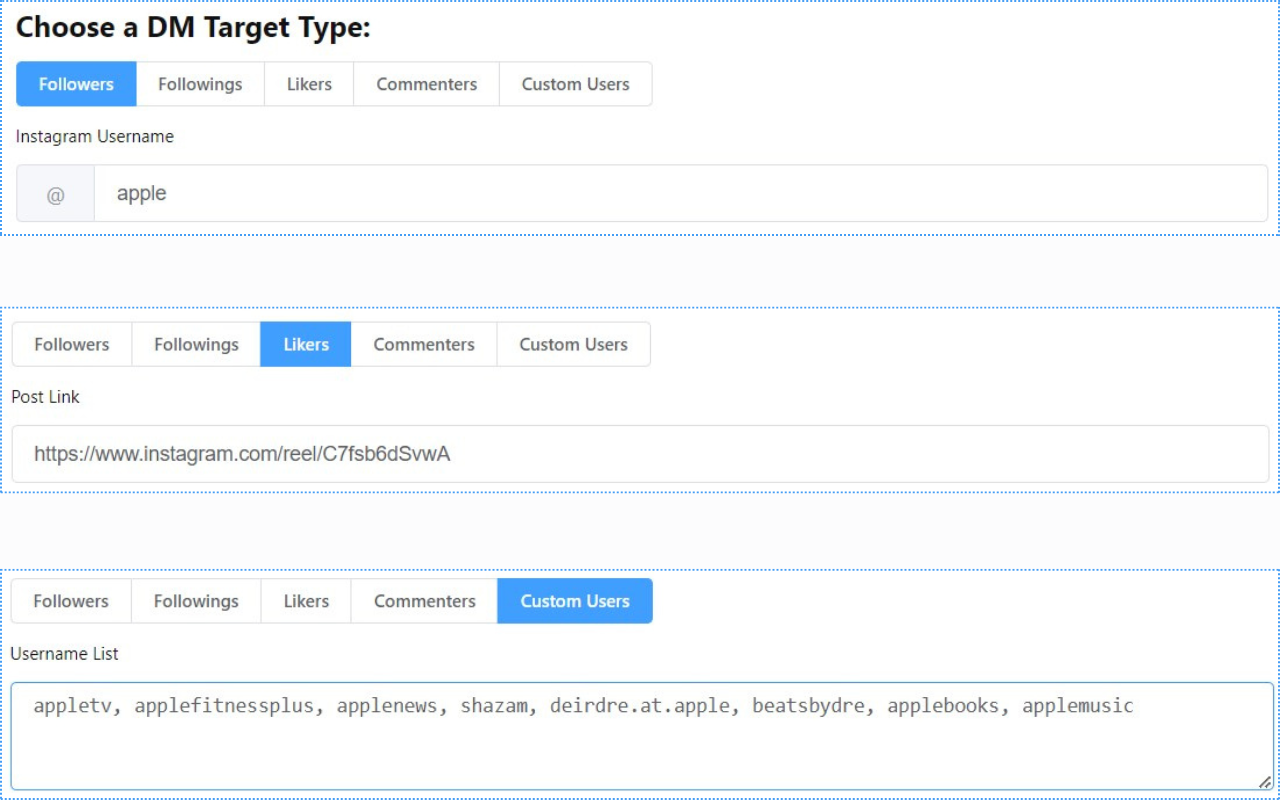Open Custom Users in the second tab row

(572, 344)
